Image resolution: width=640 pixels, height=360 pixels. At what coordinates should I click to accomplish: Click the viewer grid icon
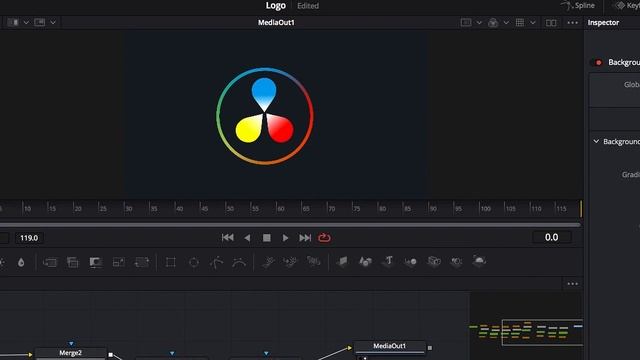(x=520, y=22)
